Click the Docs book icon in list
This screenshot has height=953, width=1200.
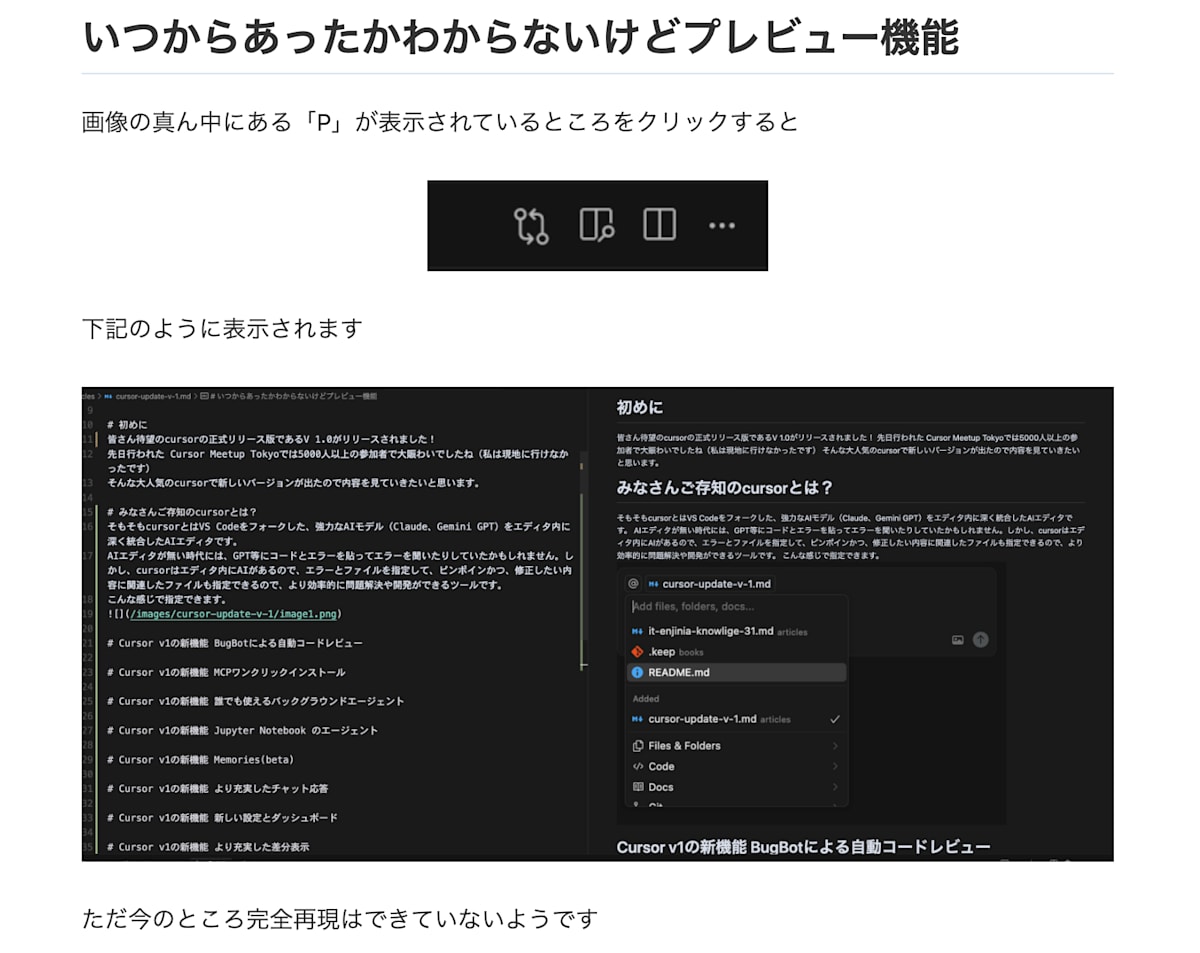click(x=638, y=787)
